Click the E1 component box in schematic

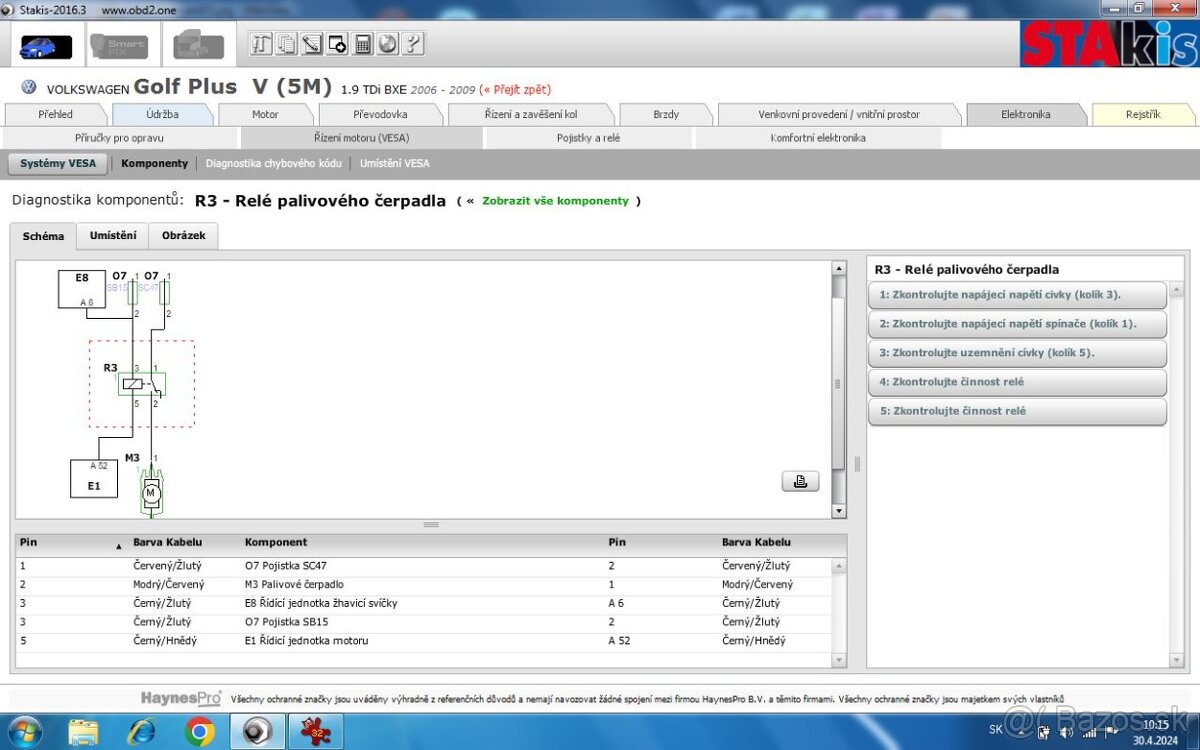[x=94, y=479]
